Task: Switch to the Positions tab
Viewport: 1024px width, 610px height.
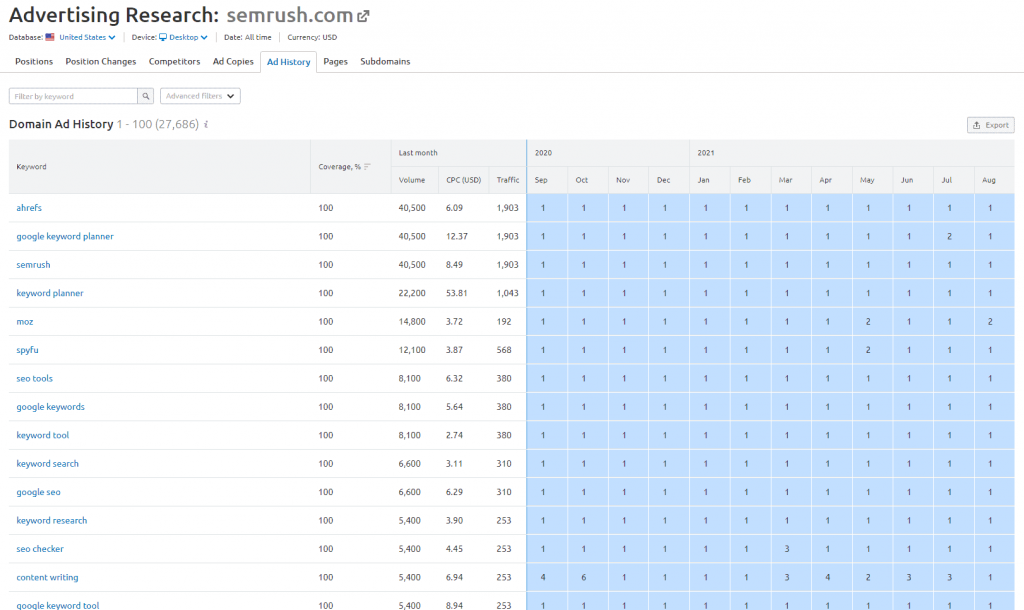Action: (34, 61)
